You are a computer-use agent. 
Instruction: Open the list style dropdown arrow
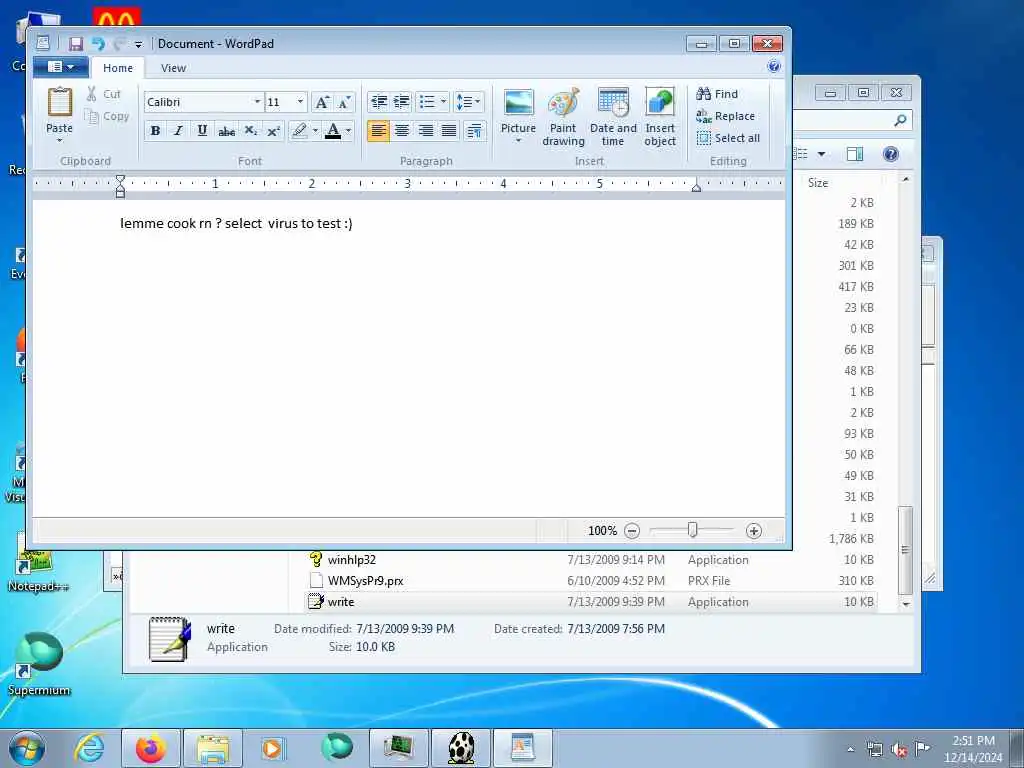tap(443, 102)
